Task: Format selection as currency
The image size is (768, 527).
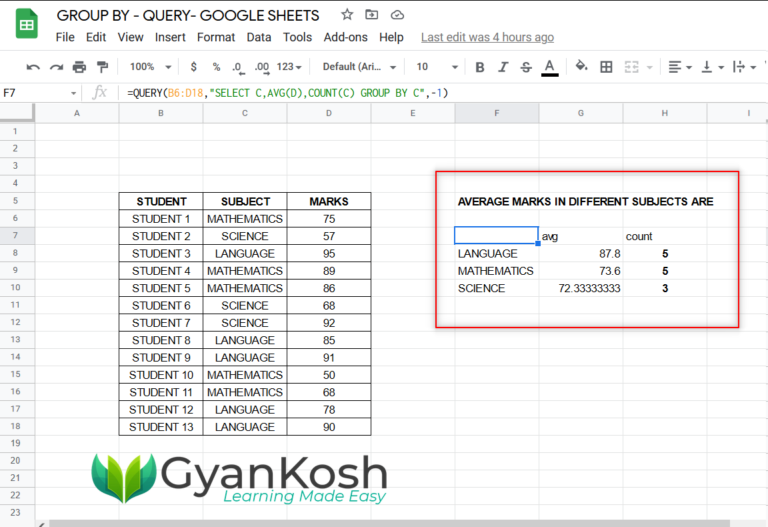Action: [193, 67]
